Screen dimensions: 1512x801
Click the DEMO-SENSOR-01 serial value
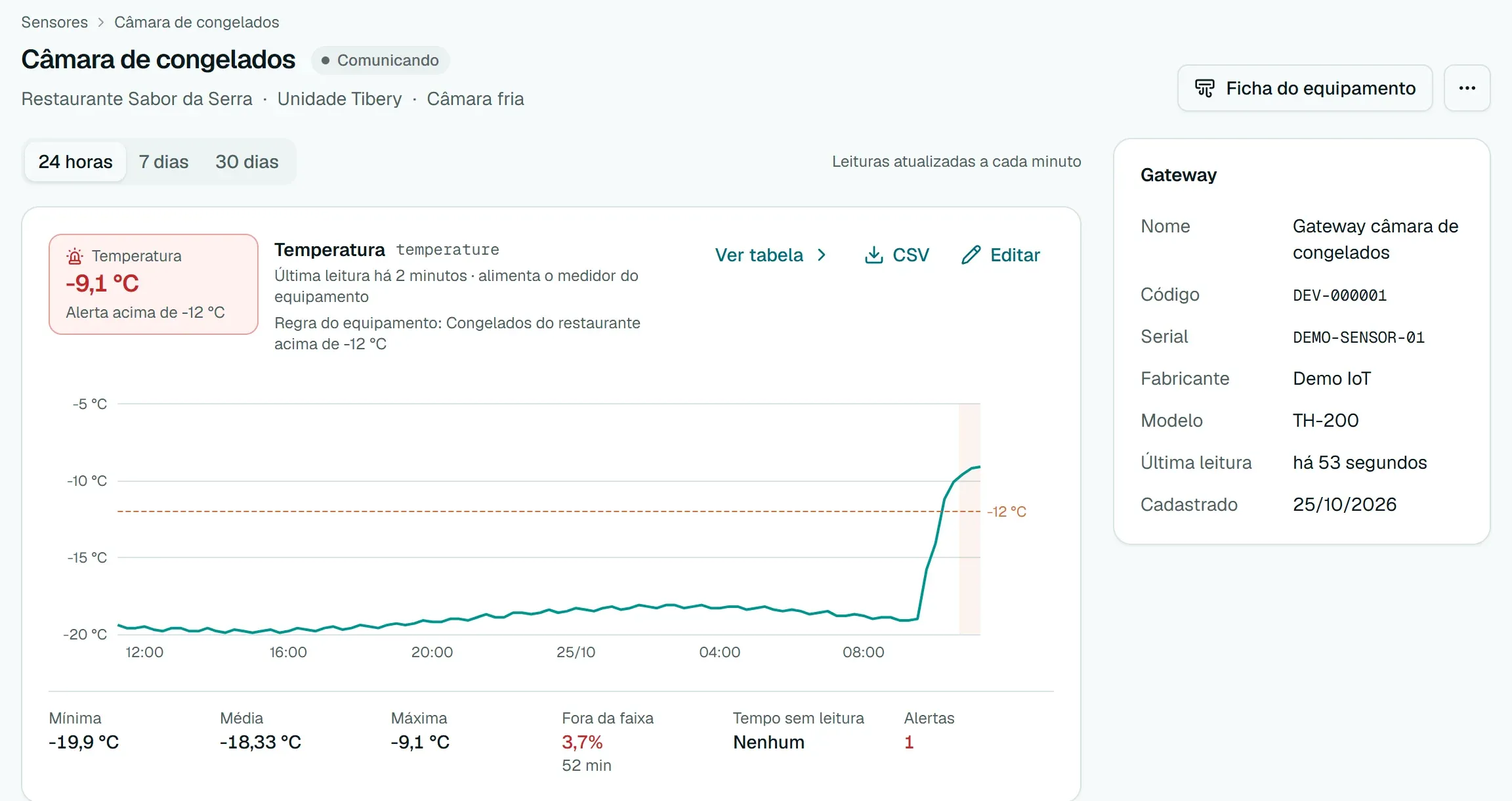pos(1358,337)
